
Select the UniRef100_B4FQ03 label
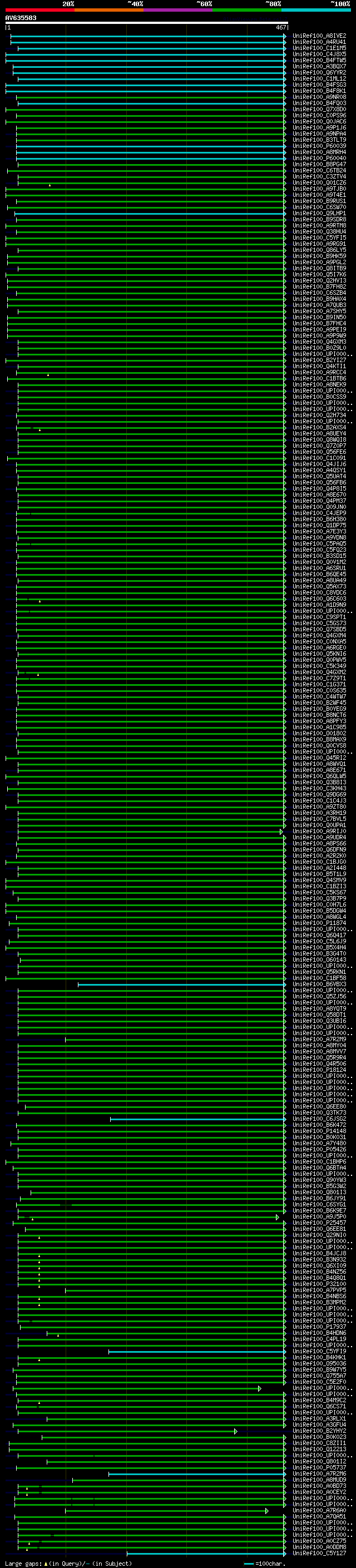pyautogui.click(x=319, y=103)
